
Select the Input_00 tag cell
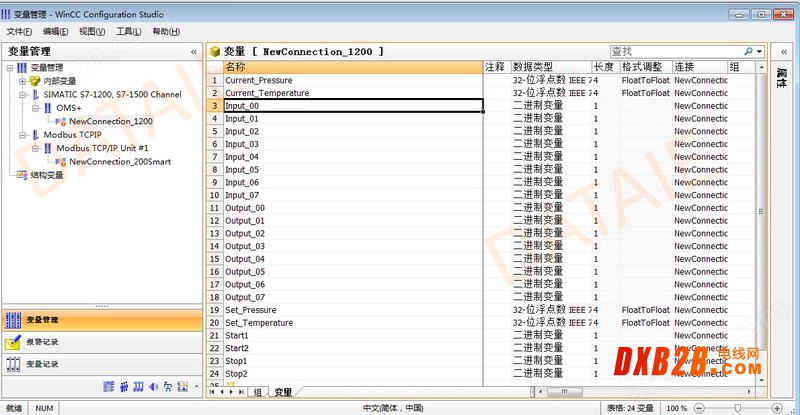(x=353, y=106)
